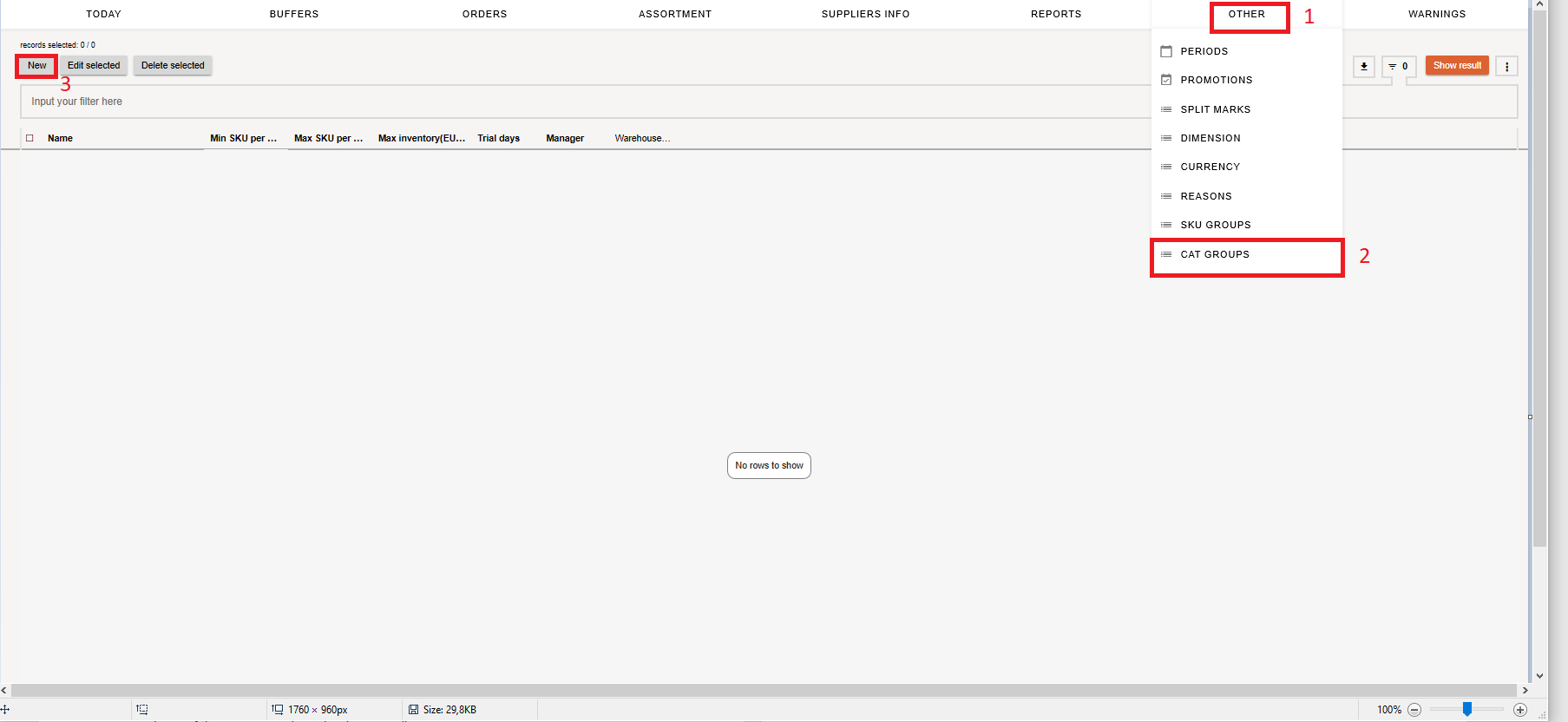Click the download export icon
Viewport: 1568px width, 722px height.
[x=1363, y=66]
